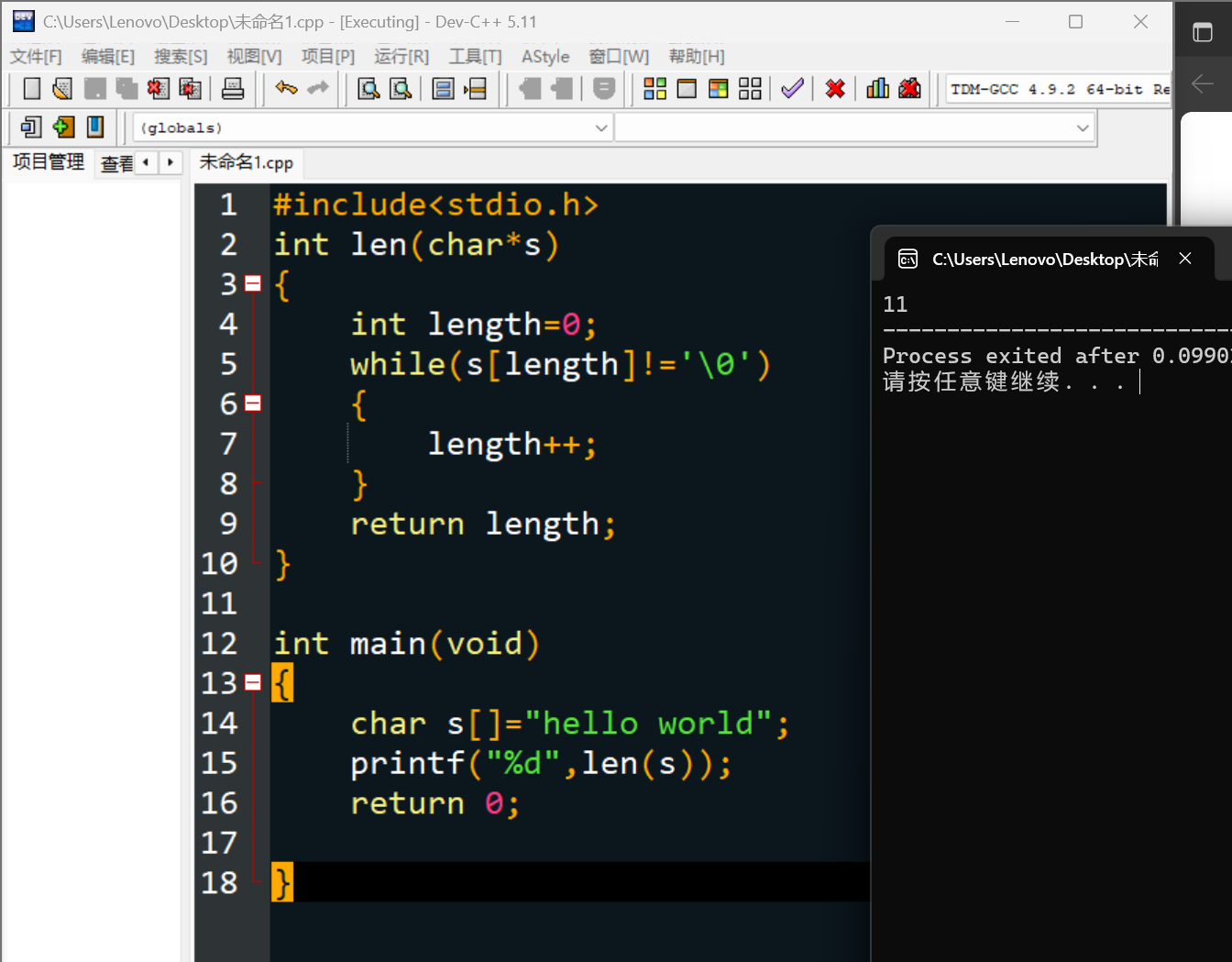Click the Close All files icon

point(190,89)
